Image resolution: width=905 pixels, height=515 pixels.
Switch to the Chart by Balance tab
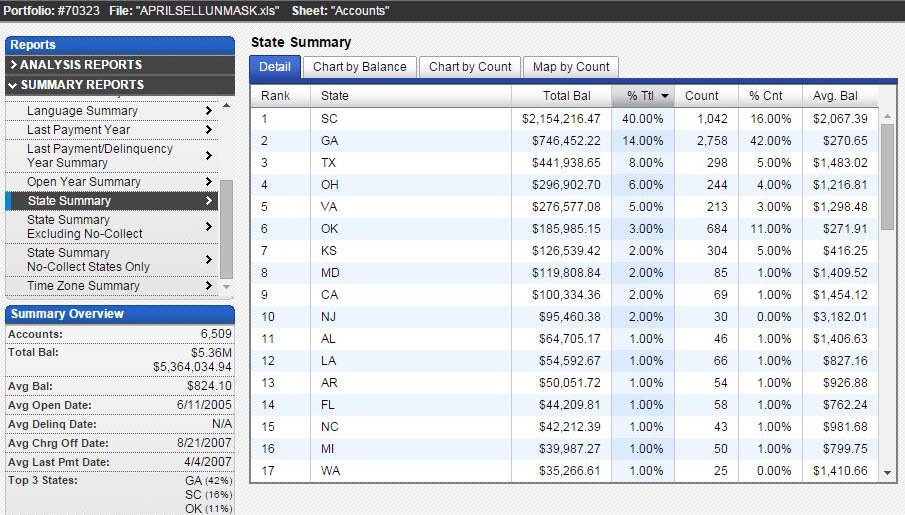click(x=359, y=67)
